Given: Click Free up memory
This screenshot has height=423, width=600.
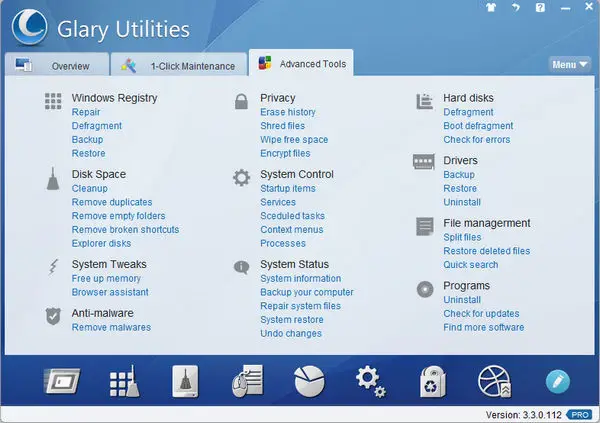Looking at the screenshot, I should click(106, 279).
